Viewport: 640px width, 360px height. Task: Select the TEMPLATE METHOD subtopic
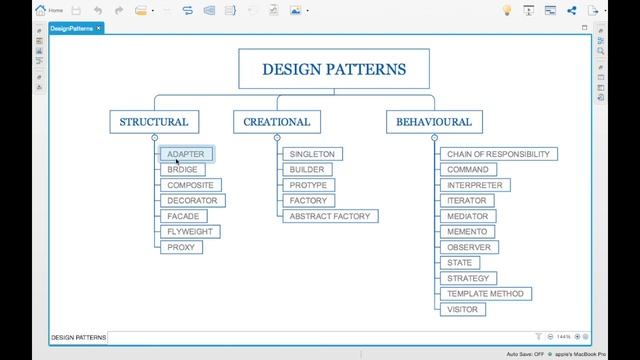[x=486, y=294]
